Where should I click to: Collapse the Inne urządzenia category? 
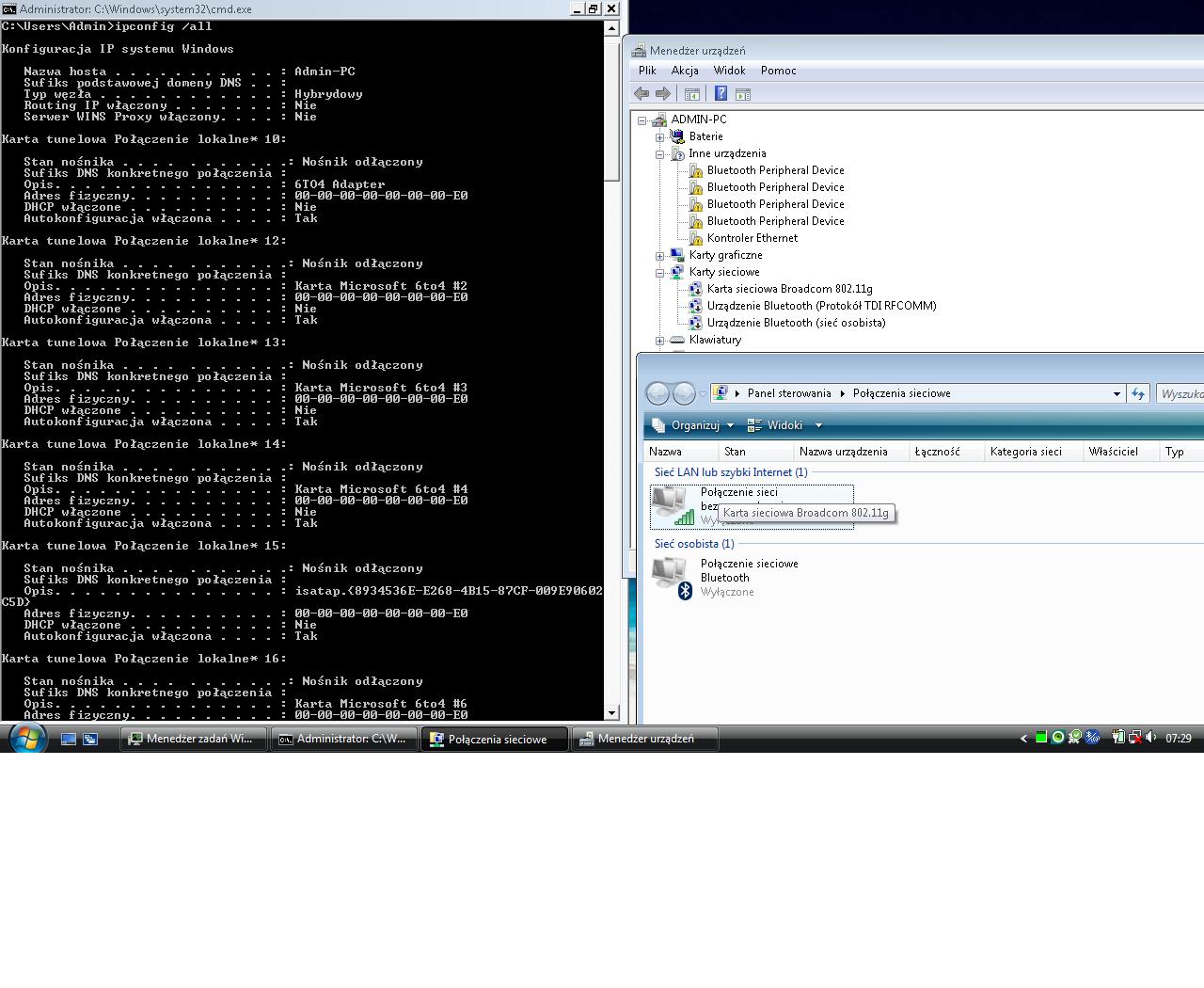pyautogui.click(x=660, y=154)
